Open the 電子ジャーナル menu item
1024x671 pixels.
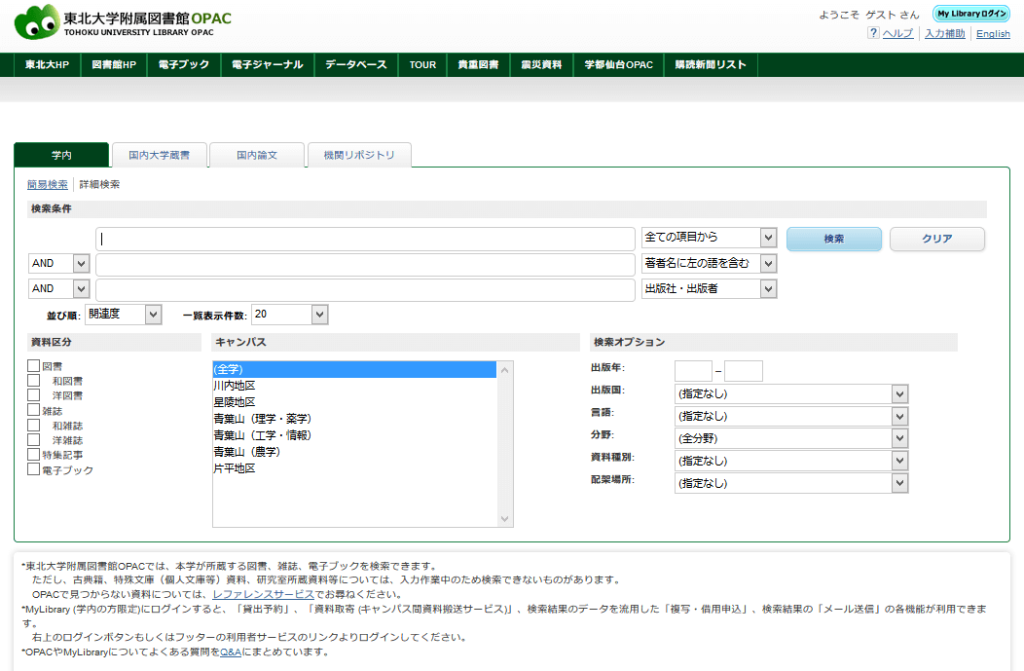(266, 65)
